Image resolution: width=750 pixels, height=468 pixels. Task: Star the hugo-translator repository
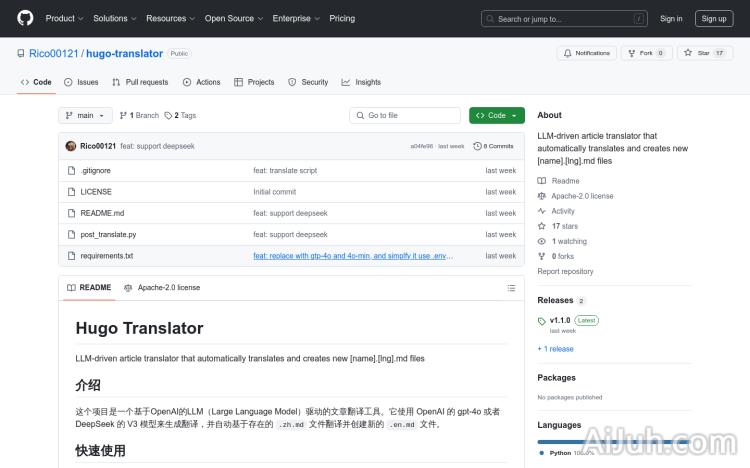point(705,53)
